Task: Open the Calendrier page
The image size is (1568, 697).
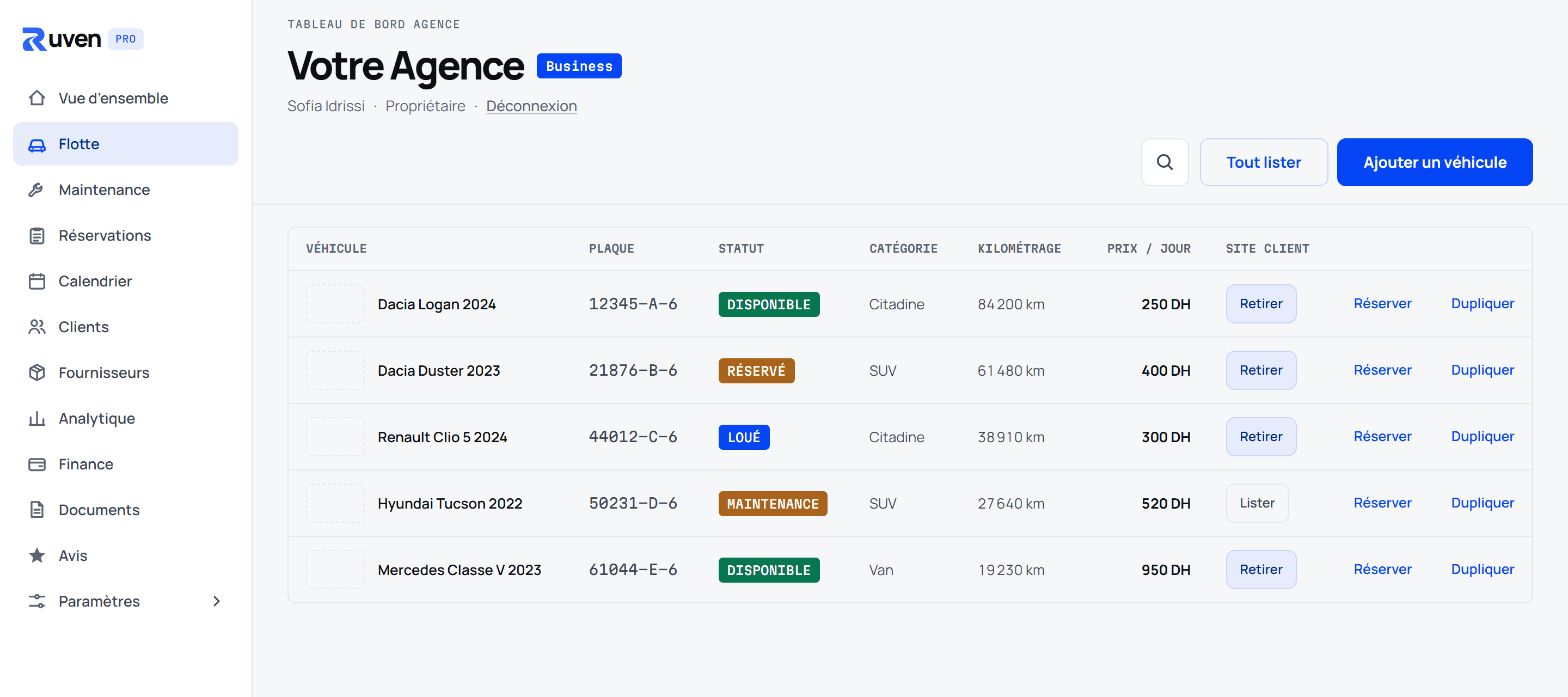Action: [x=125, y=281]
